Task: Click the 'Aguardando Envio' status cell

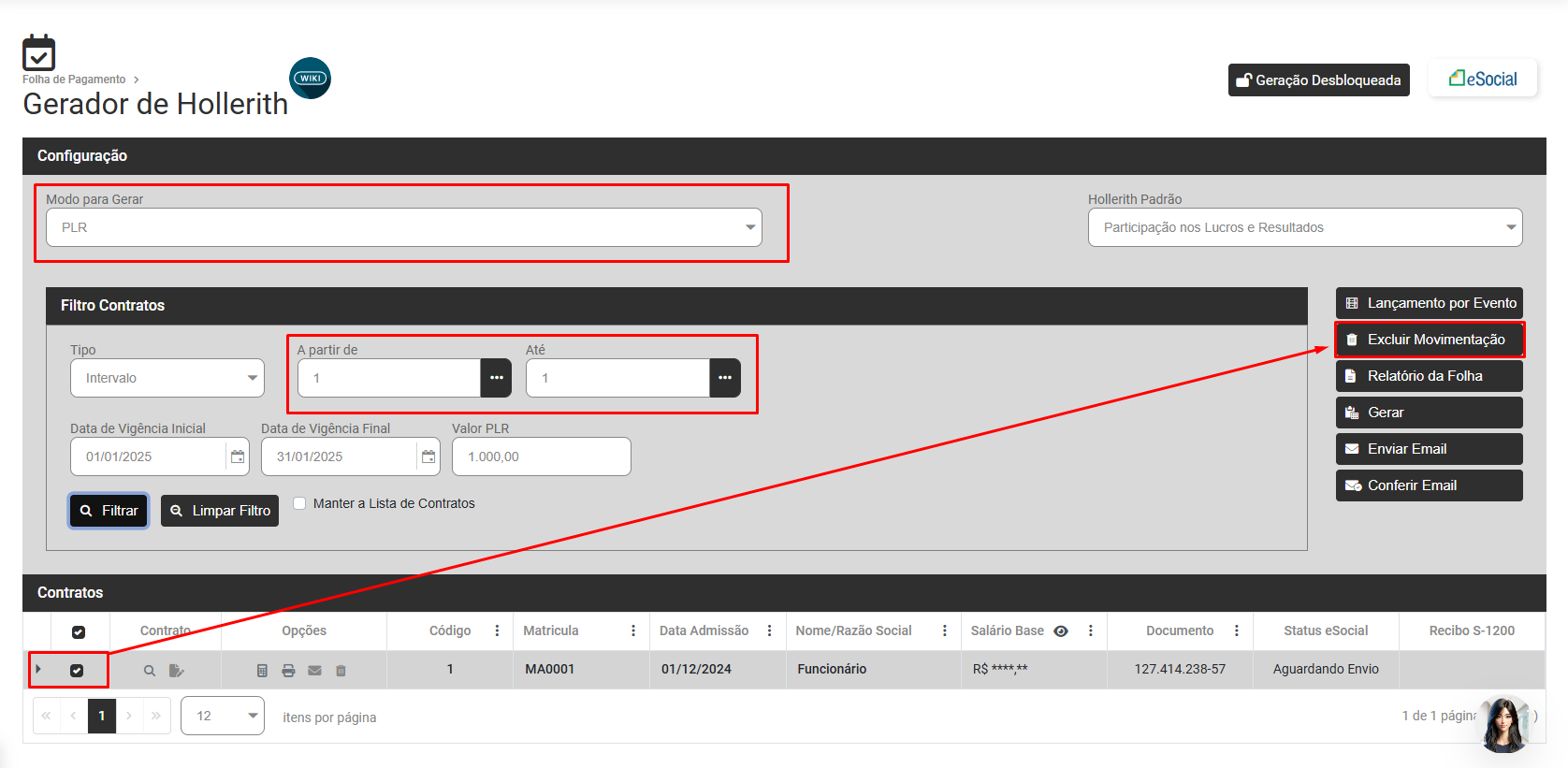Action: tap(1326, 669)
